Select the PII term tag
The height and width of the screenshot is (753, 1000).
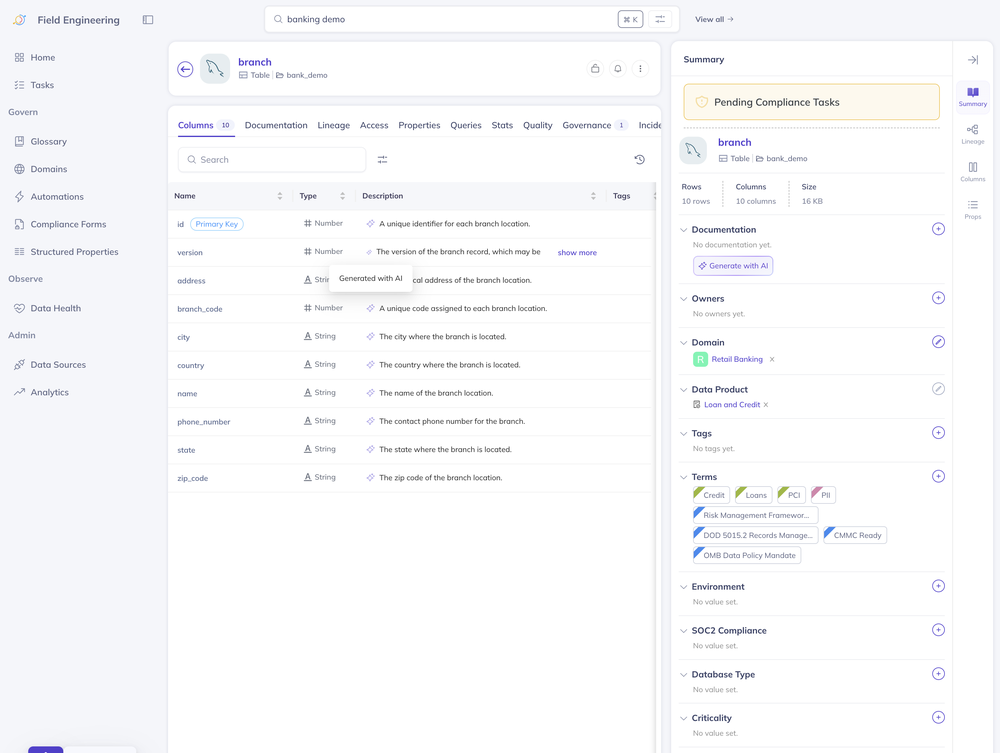pyautogui.click(x=823, y=495)
